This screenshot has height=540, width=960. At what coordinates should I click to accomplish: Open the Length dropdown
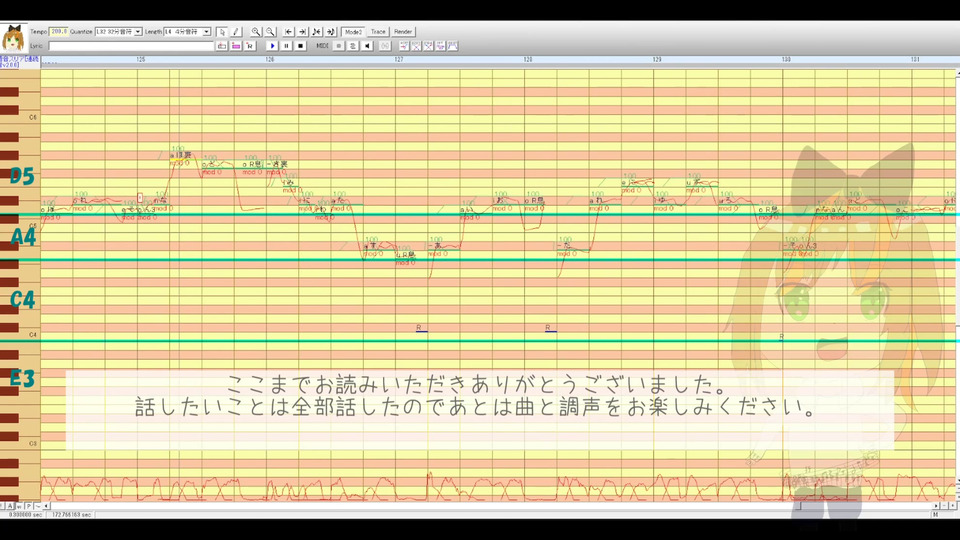coord(207,32)
